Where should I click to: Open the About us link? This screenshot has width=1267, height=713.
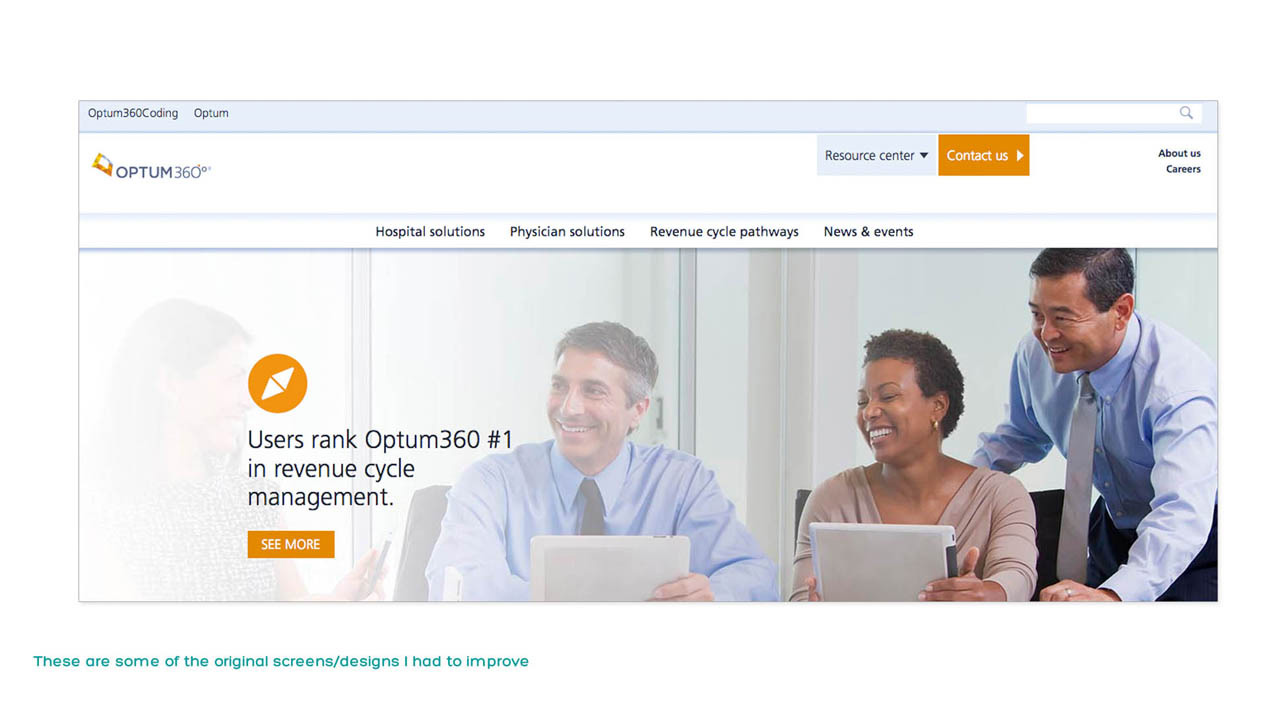pyautogui.click(x=1179, y=153)
